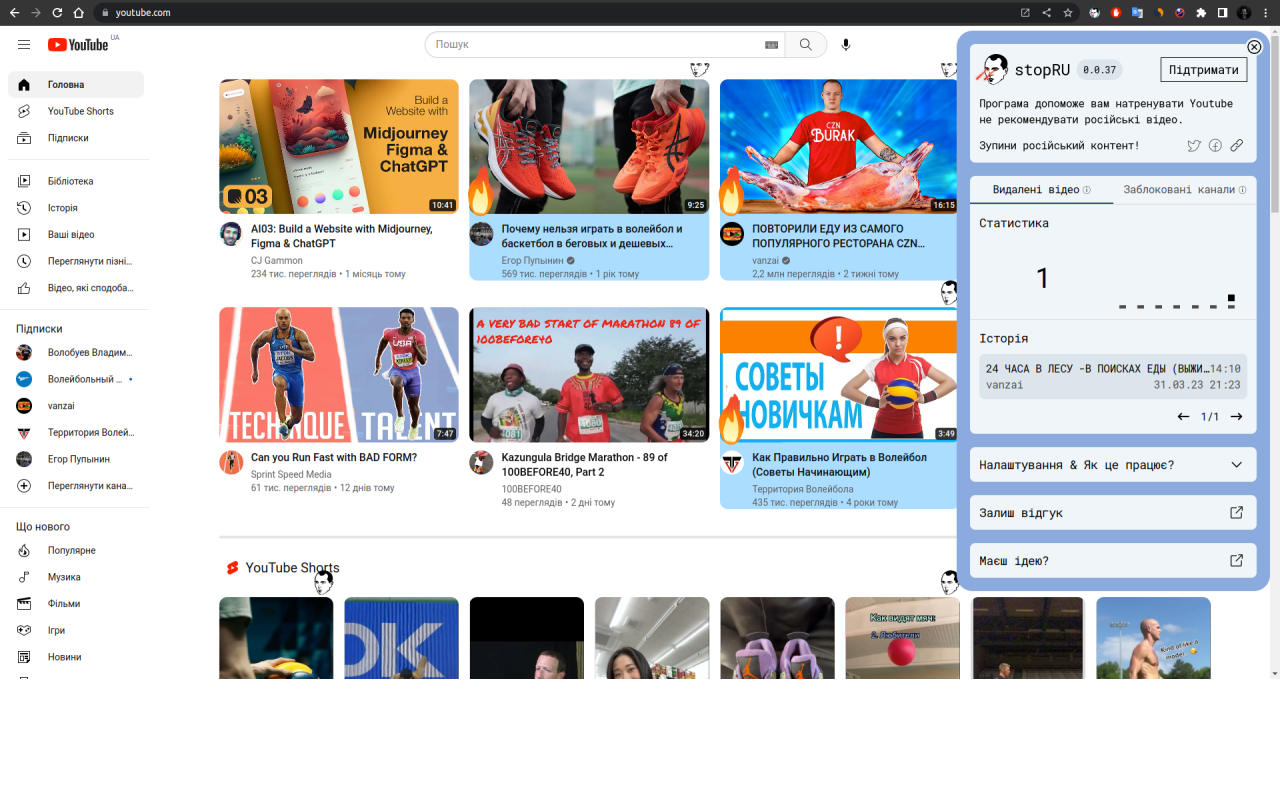
Task: Click the voice search microphone icon
Action: 846,45
